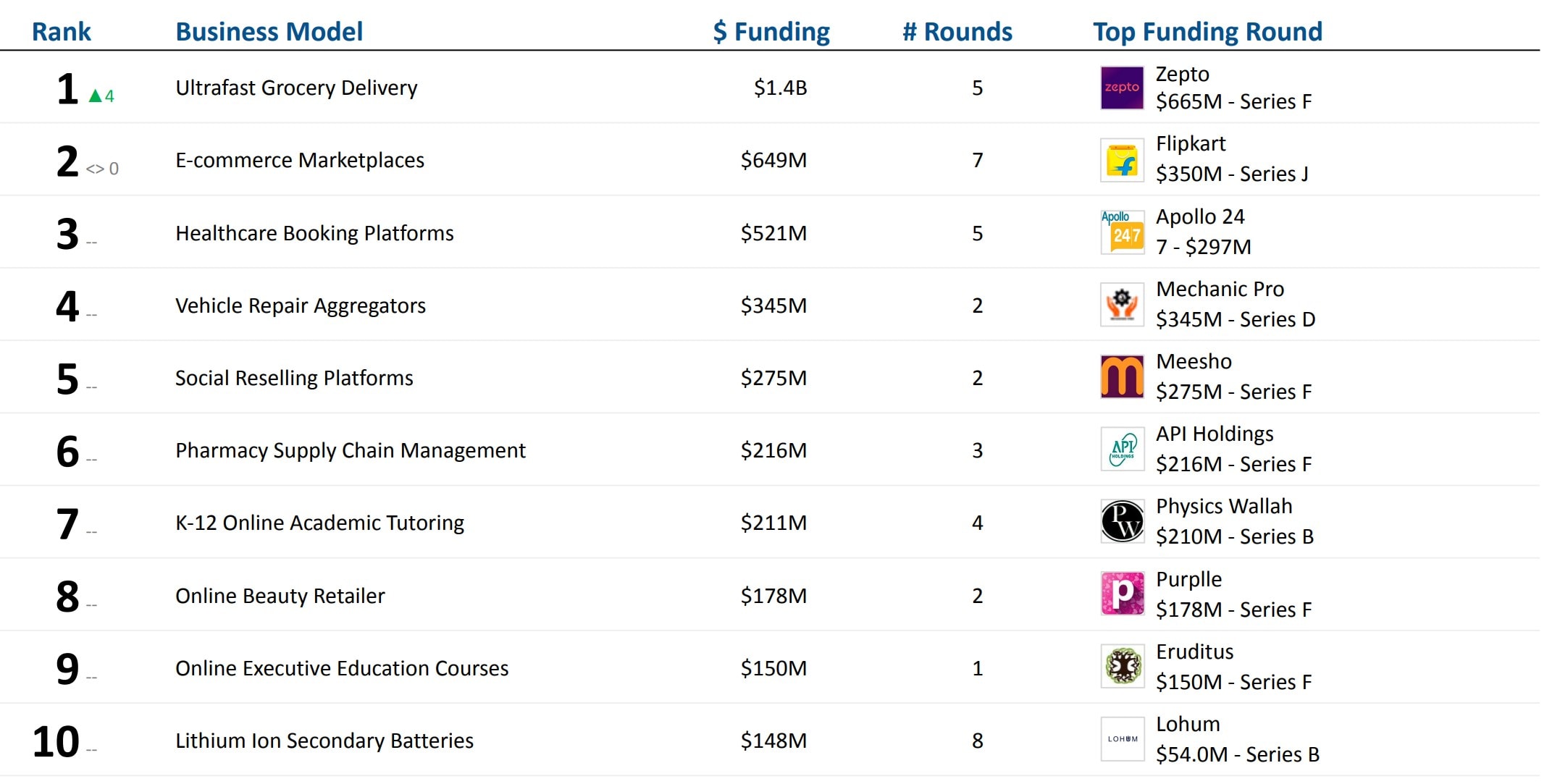Viewport: 1560px width, 784px height.
Task: Open the Ultrafast Grocery Delivery row
Action: point(296,88)
